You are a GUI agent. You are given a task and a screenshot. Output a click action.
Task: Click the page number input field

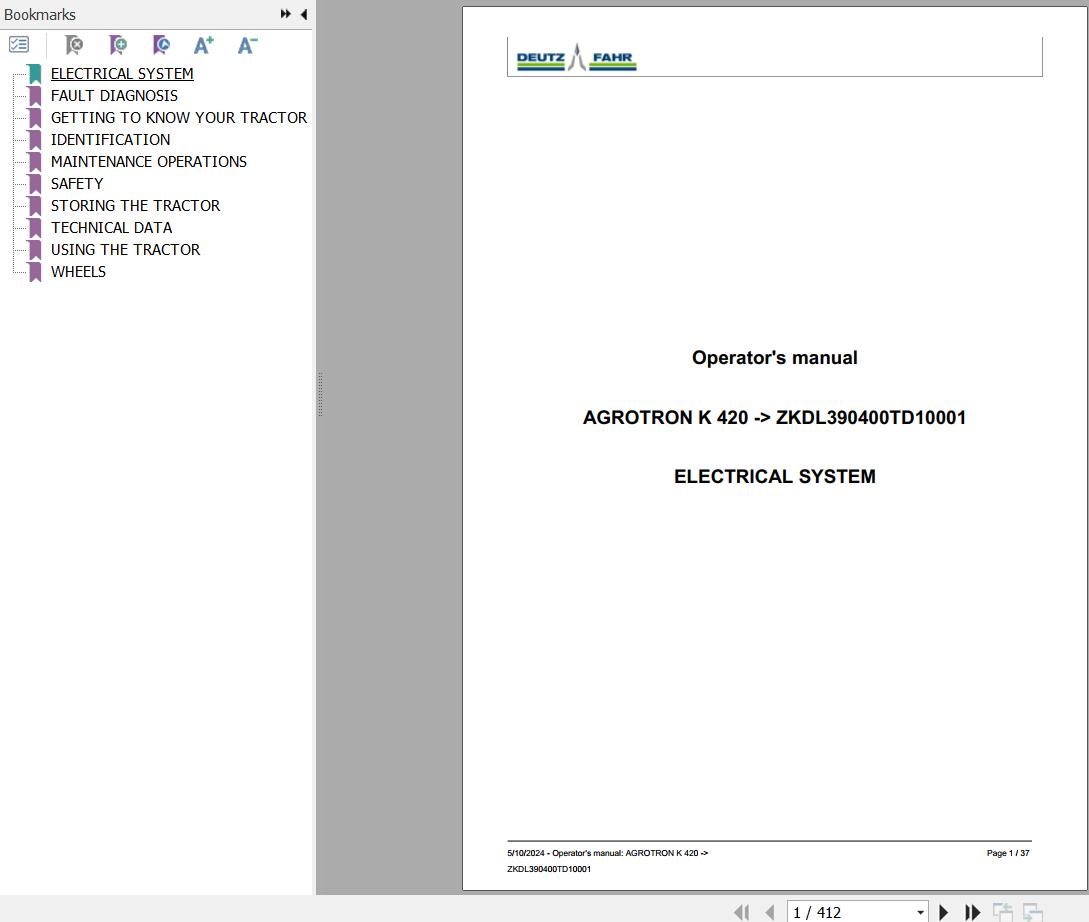click(x=848, y=912)
